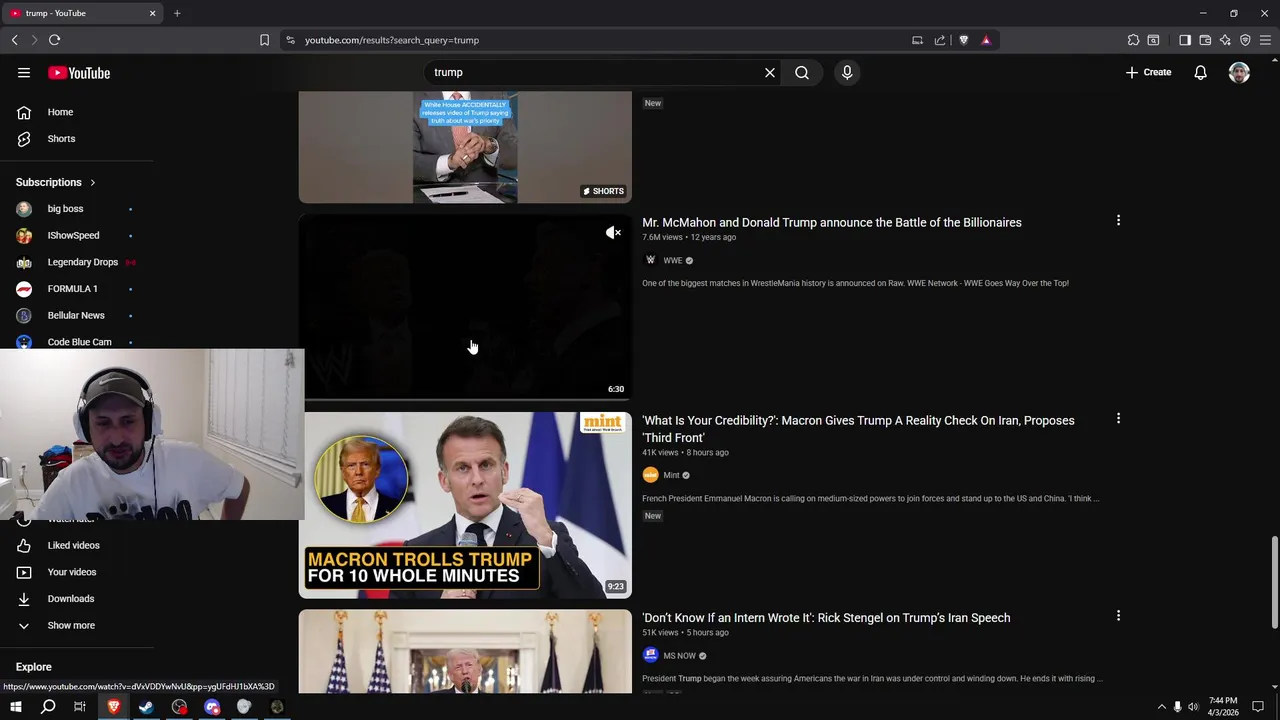Share this page from address bar
Screen dimensions: 1280x720
point(940,40)
